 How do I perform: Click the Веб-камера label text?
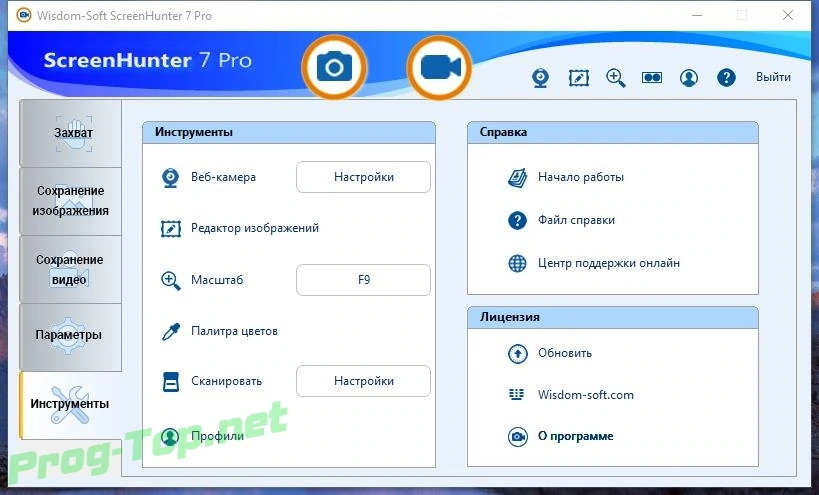coord(224,177)
